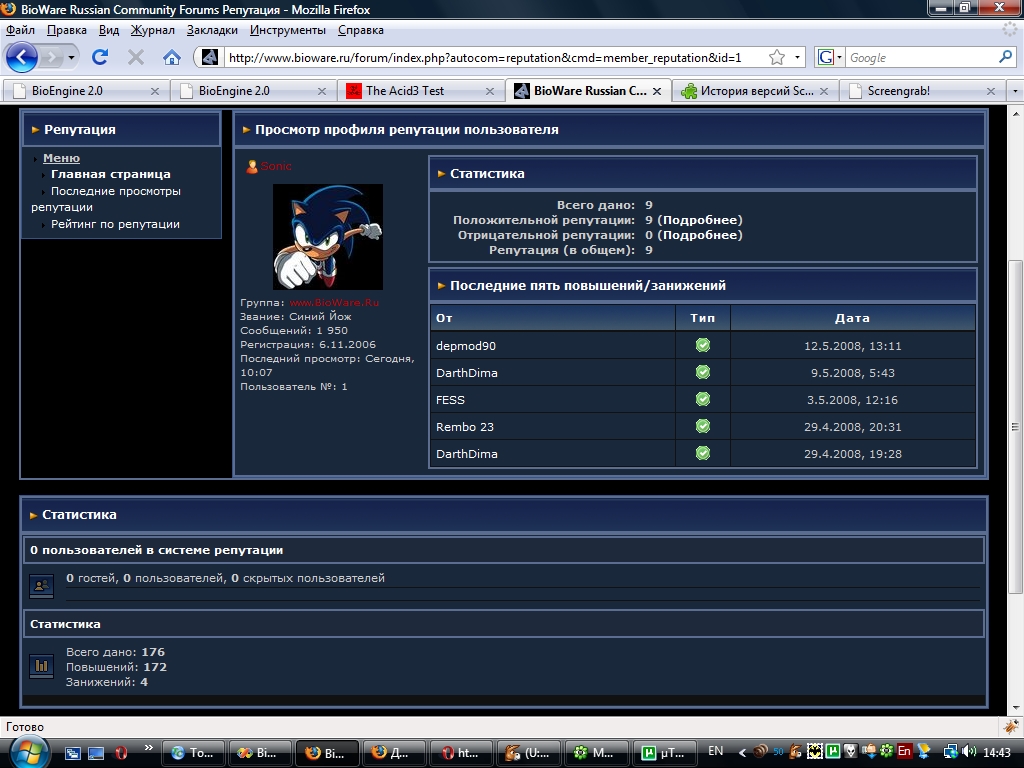The height and width of the screenshot is (768, 1024).
Task: Click the Firebug icon in the status bar
Action: pos(1010,726)
